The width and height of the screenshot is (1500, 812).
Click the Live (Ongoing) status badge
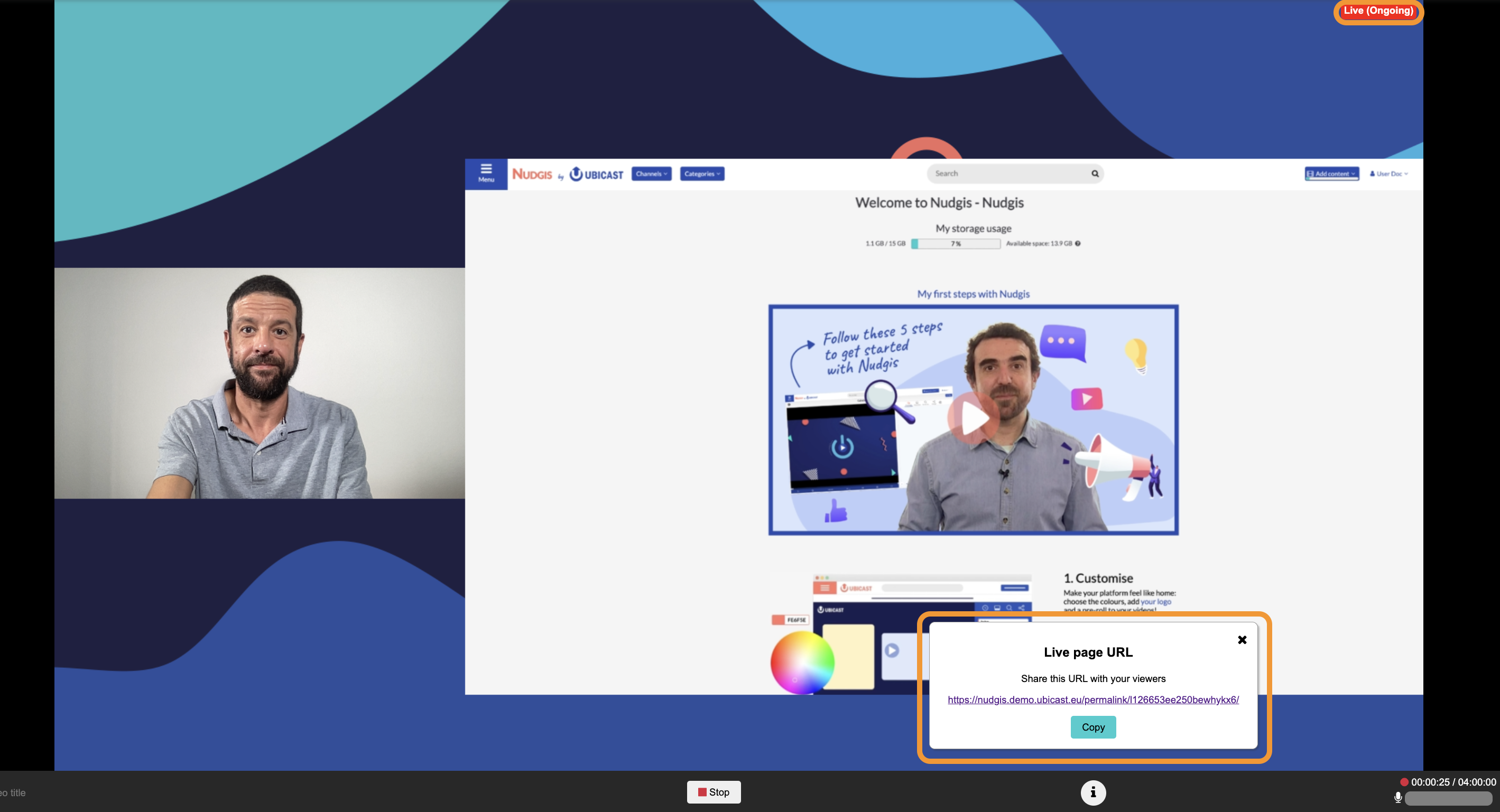click(1378, 11)
